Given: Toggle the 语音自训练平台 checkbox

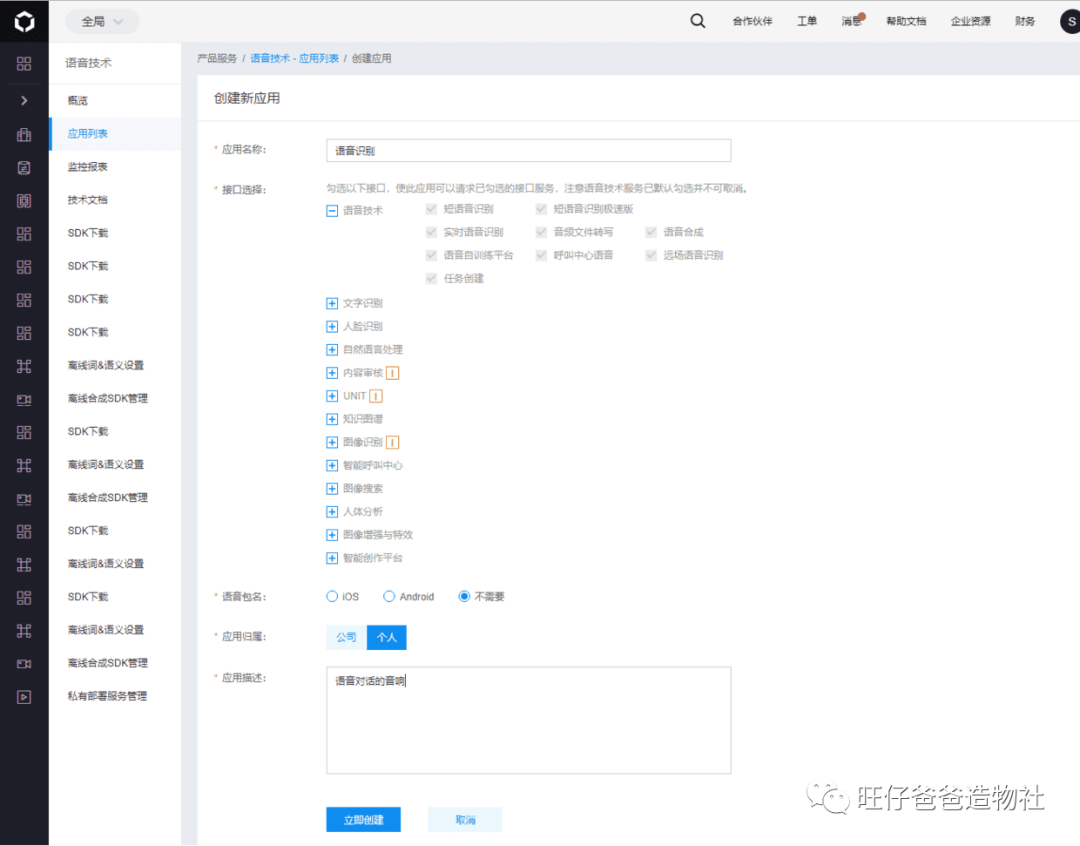Looking at the screenshot, I should click(431, 256).
